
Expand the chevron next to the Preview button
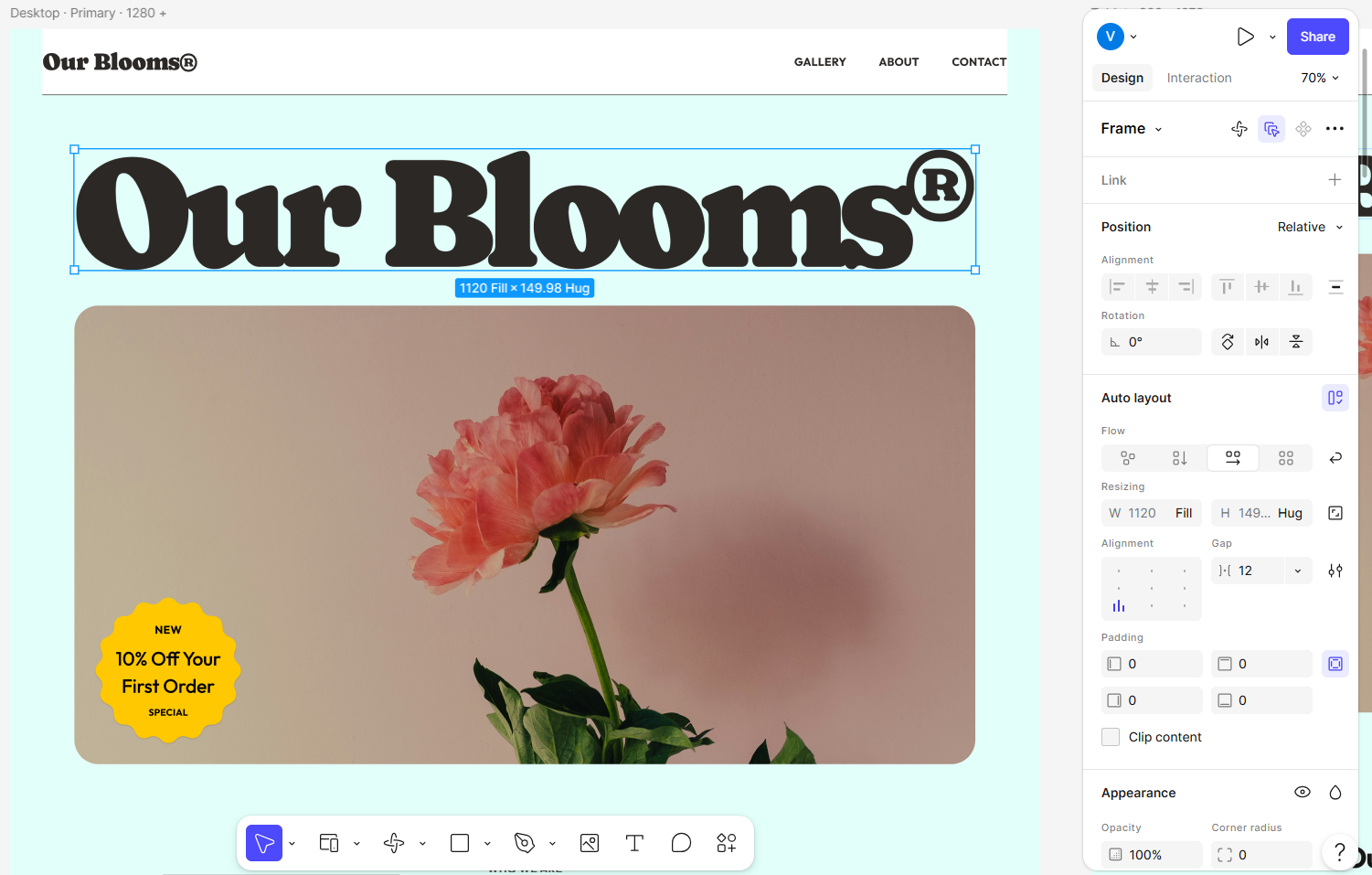pyautogui.click(x=1272, y=37)
